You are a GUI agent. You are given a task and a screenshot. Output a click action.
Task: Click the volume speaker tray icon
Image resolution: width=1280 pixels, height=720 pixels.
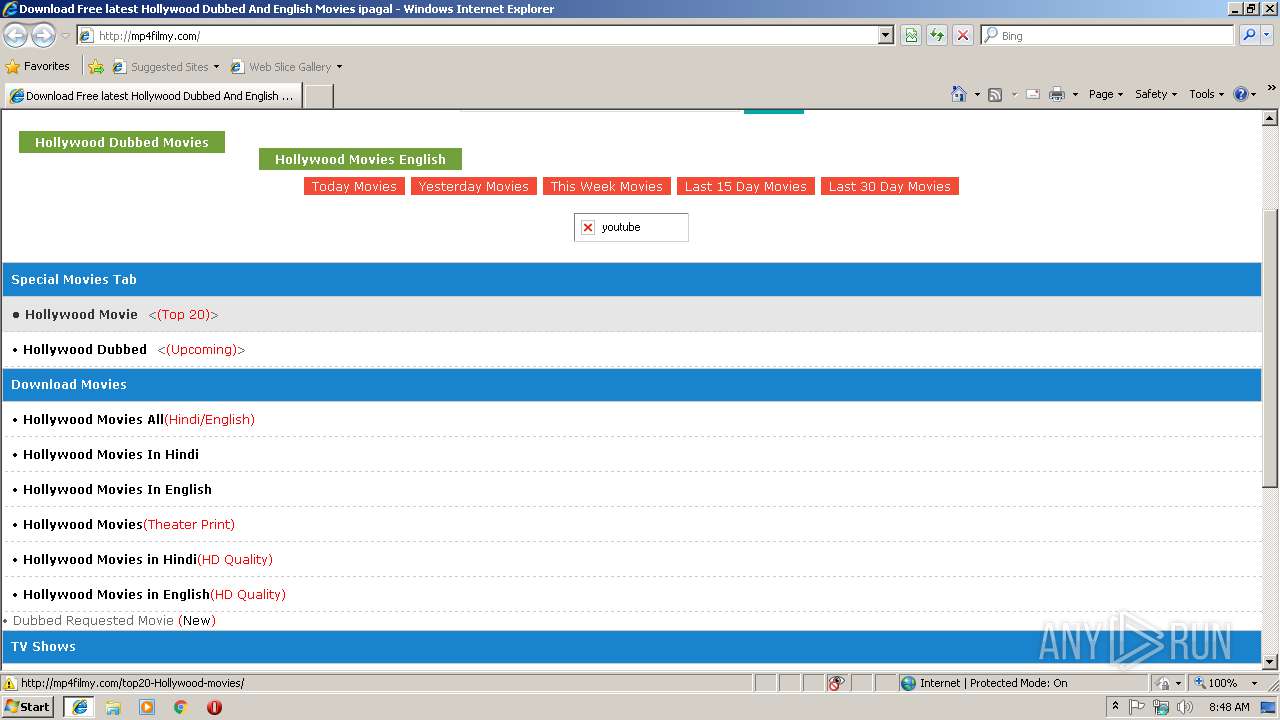[1185, 707]
